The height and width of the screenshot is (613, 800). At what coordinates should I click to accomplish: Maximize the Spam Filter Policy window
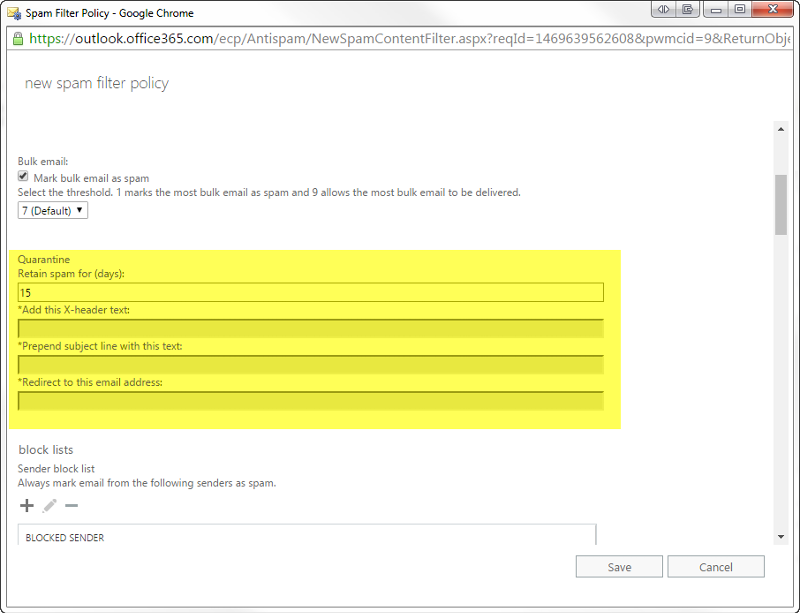point(740,9)
